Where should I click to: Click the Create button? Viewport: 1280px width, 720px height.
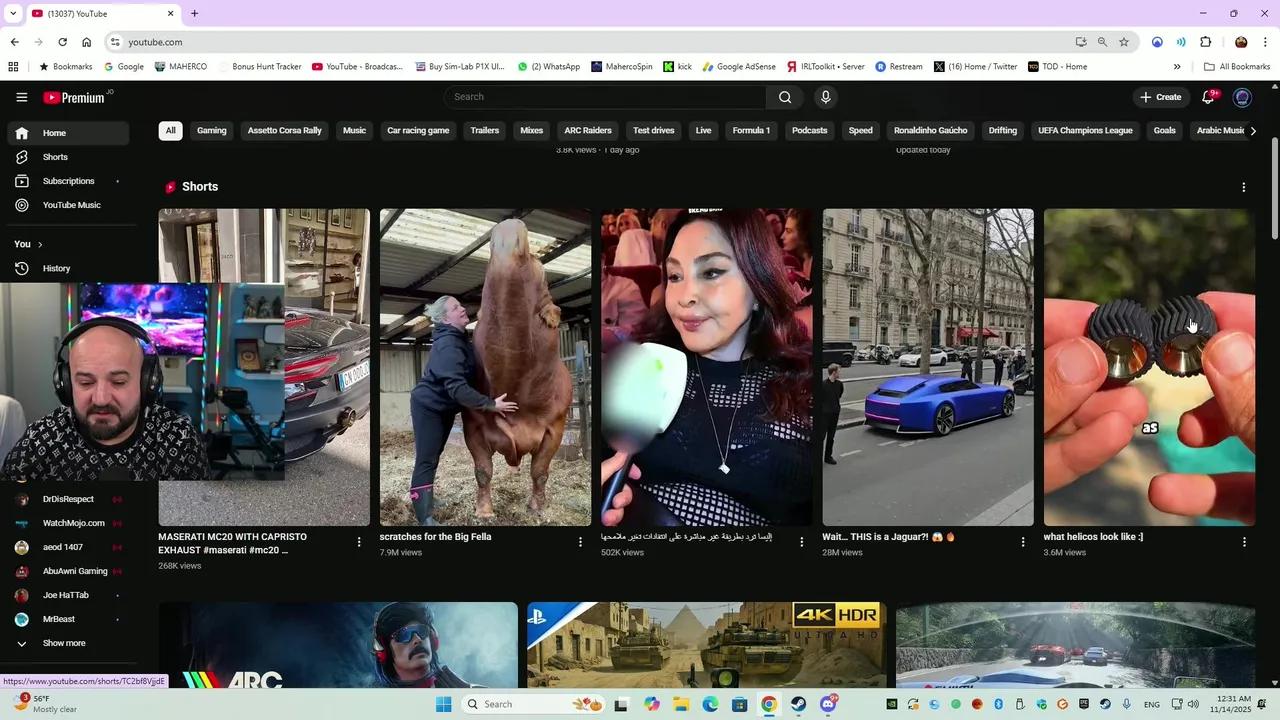point(1161,97)
